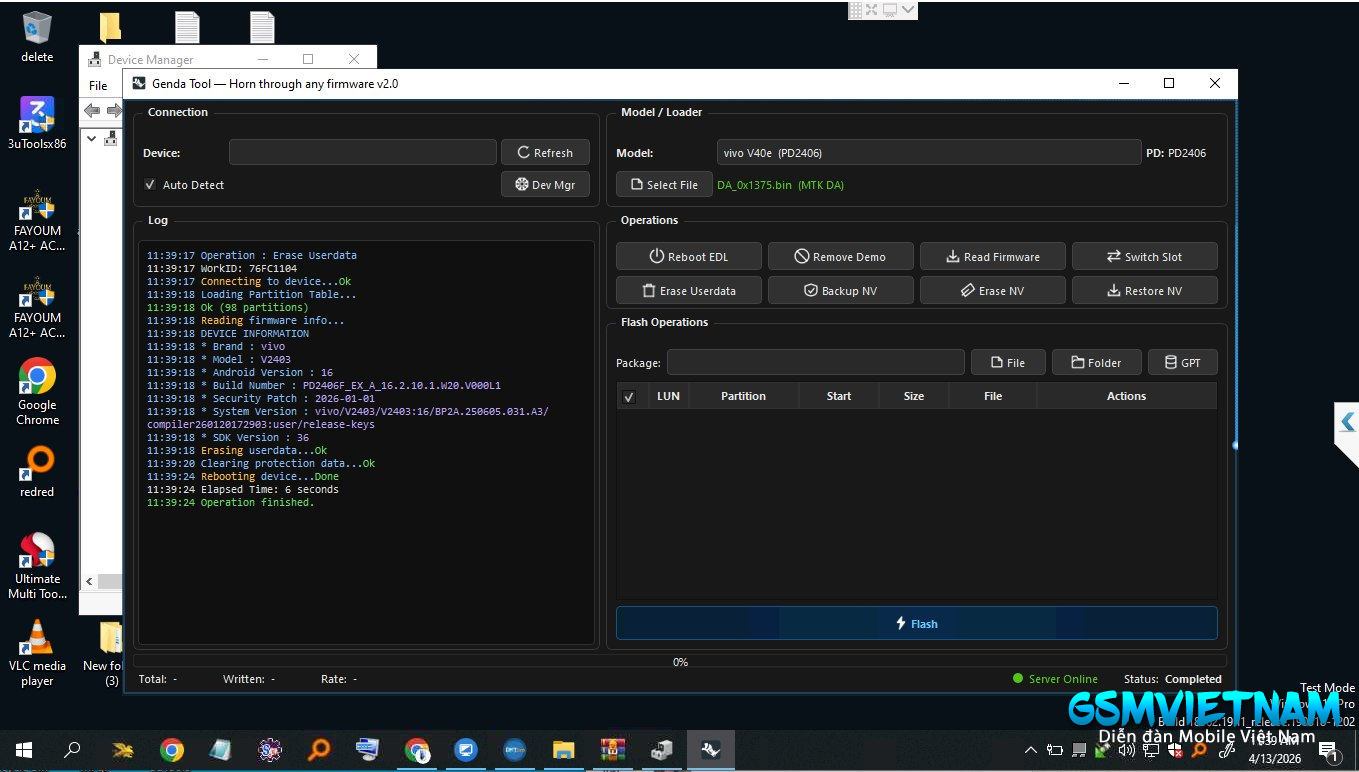Image resolution: width=1359 pixels, height=772 pixels.
Task: Click Refresh device list button
Action: pyautogui.click(x=545, y=153)
